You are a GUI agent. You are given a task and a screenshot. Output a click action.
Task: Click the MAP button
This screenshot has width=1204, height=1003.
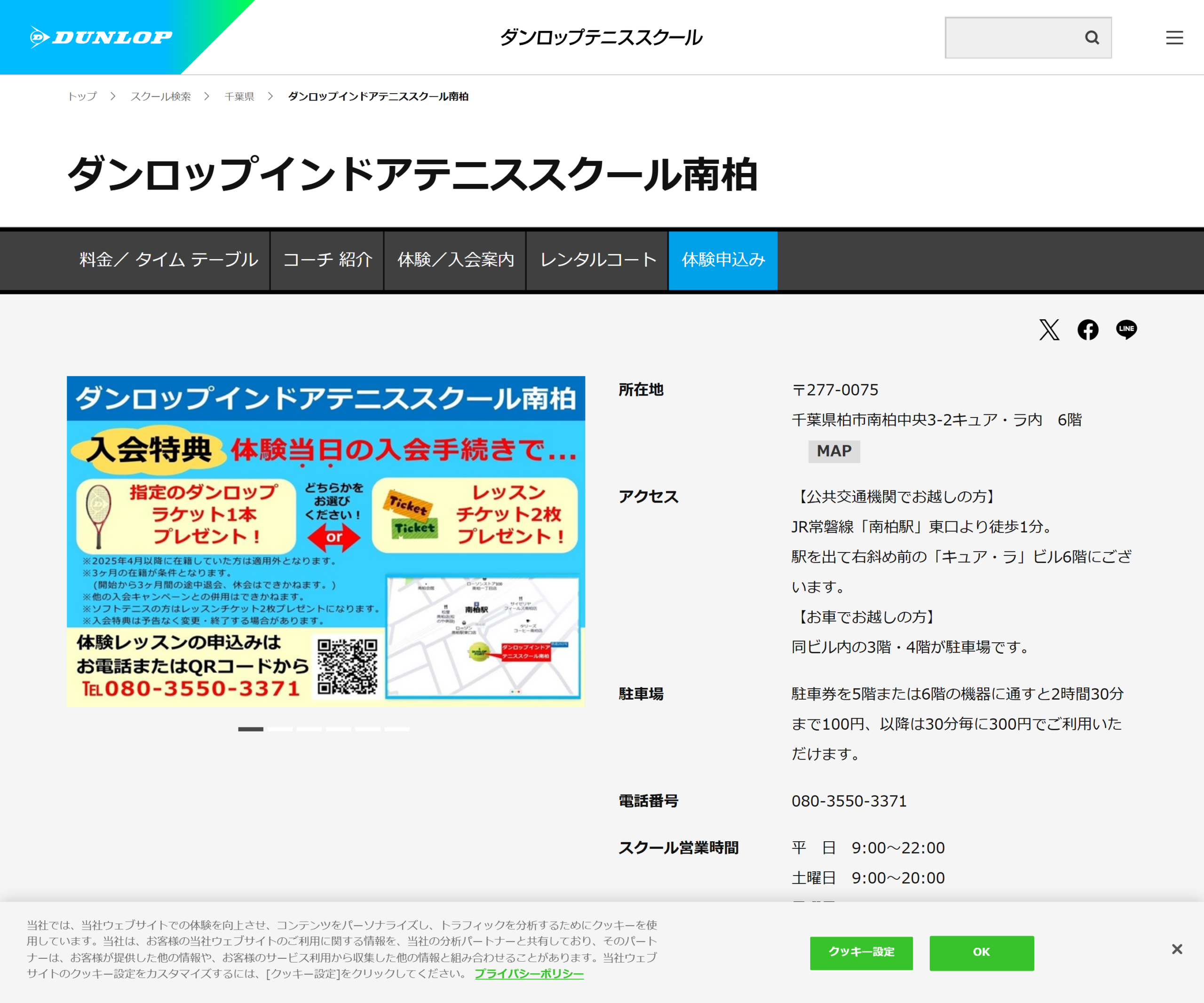pyautogui.click(x=833, y=451)
